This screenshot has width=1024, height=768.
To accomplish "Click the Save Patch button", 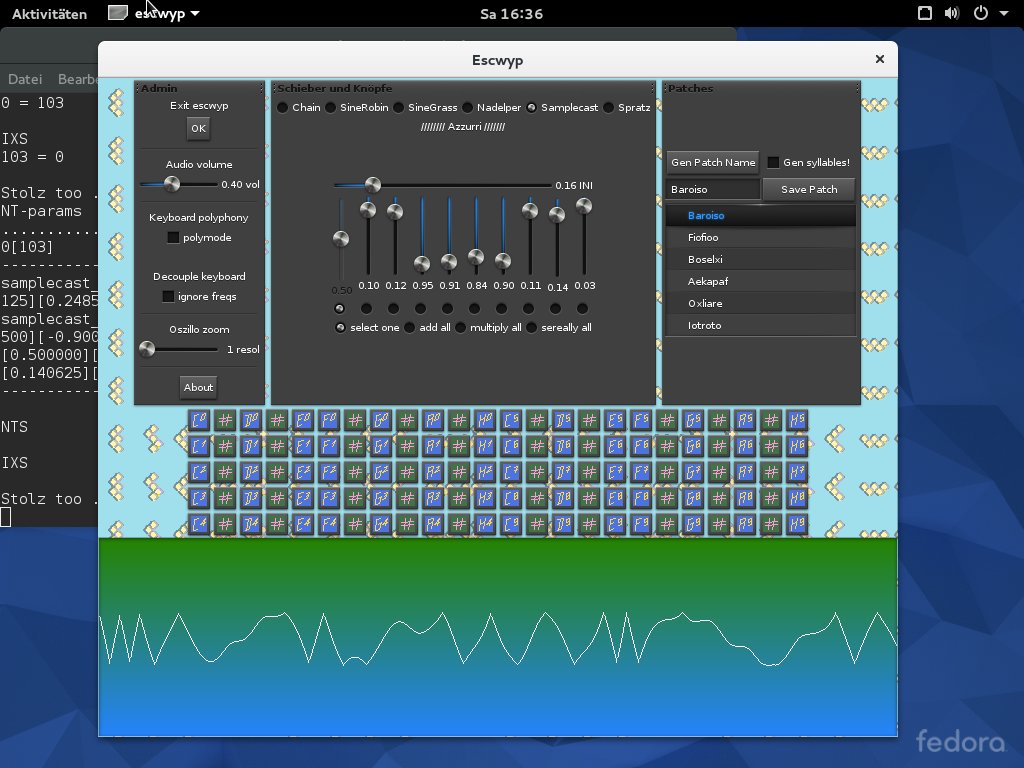I will (x=808, y=189).
